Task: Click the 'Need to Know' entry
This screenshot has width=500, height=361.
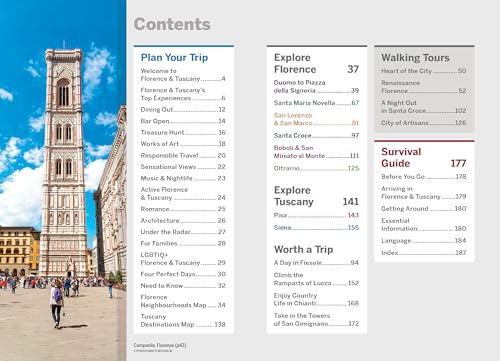Action: coord(183,286)
